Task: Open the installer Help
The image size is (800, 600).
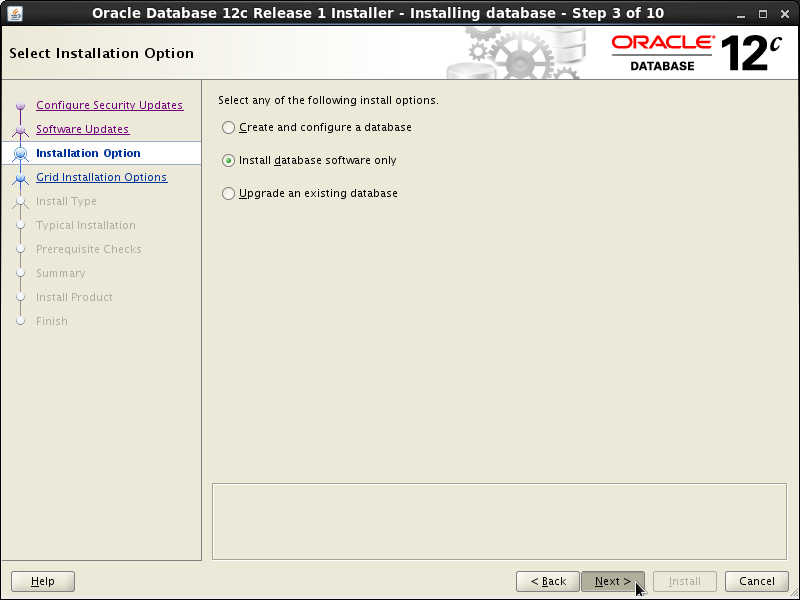Action: pos(43,581)
